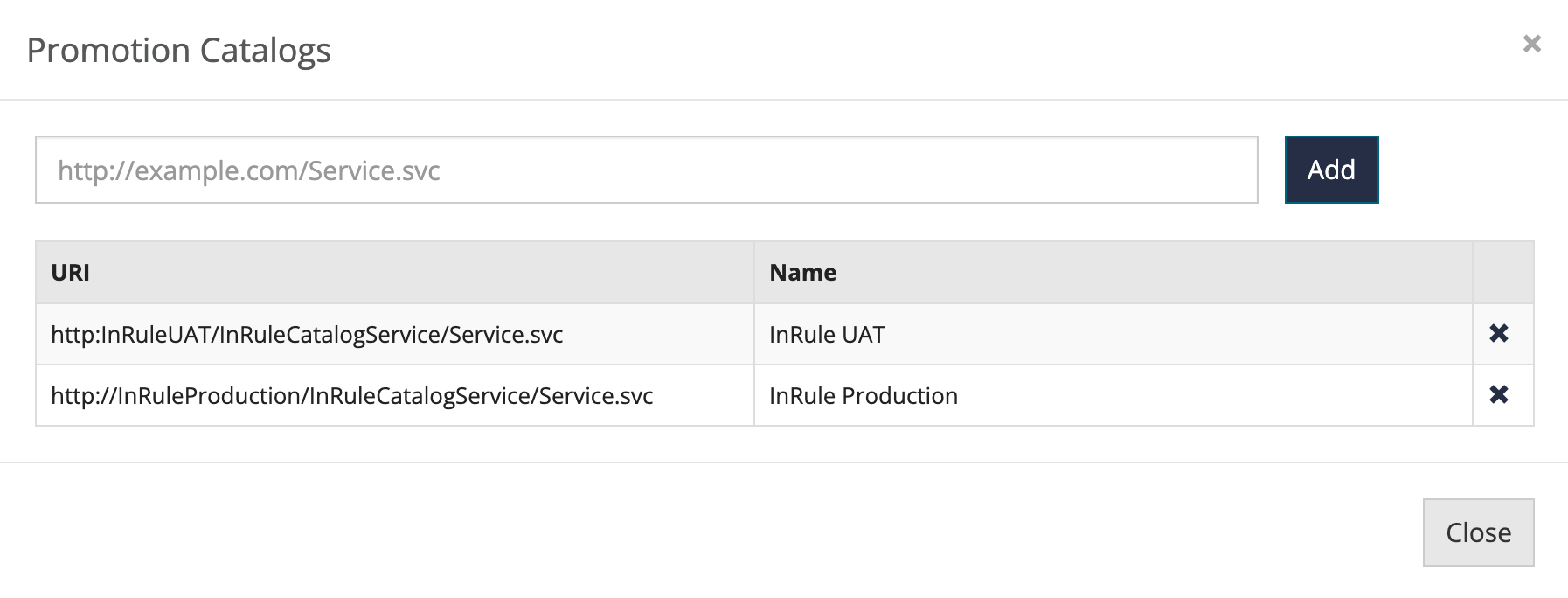Click the Promotion Catalogs dialog title

click(x=178, y=51)
